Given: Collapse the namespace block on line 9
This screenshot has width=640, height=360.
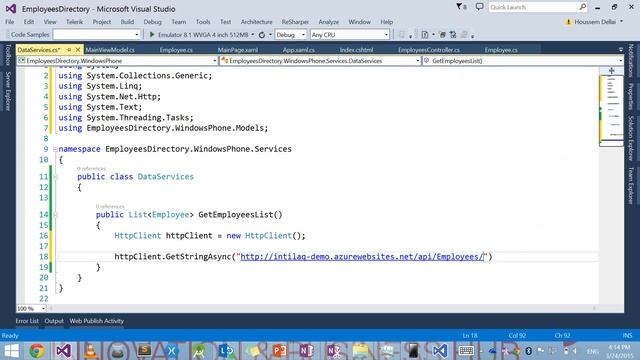Looking at the screenshot, I should tap(55, 149).
